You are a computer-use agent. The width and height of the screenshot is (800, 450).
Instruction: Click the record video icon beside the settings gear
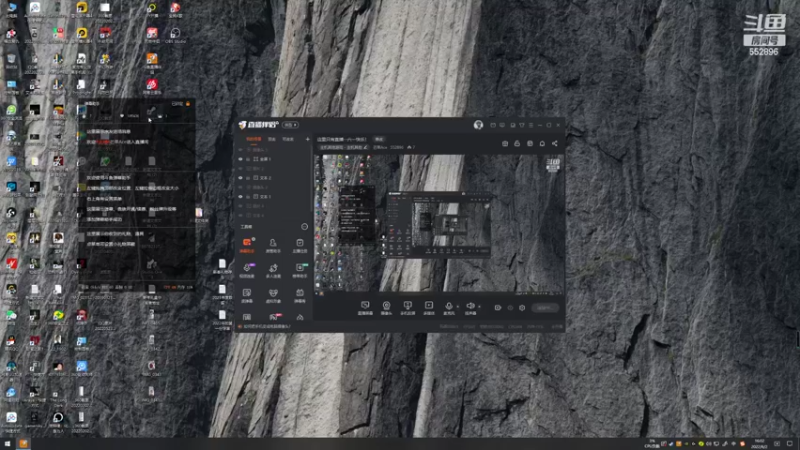tap(498, 308)
